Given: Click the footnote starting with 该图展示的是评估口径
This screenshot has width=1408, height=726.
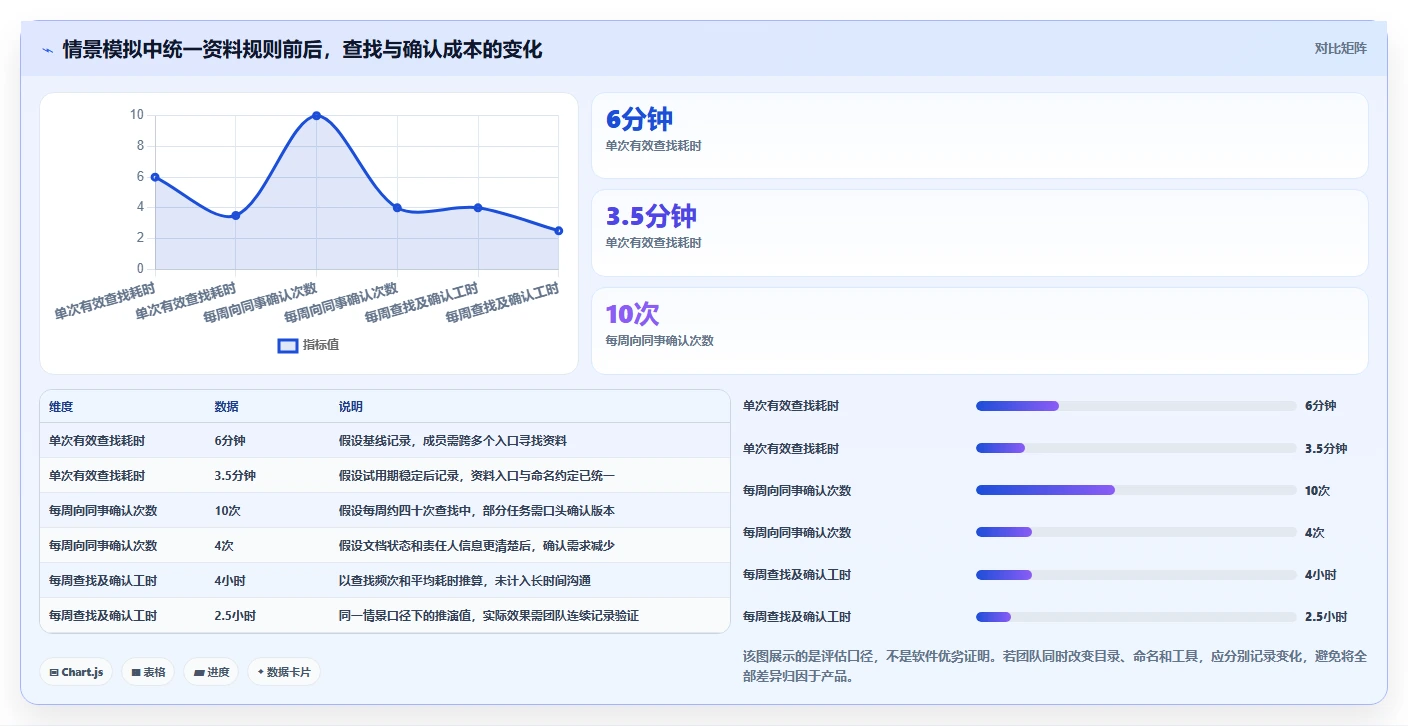Looking at the screenshot, I should (1055, 666).
